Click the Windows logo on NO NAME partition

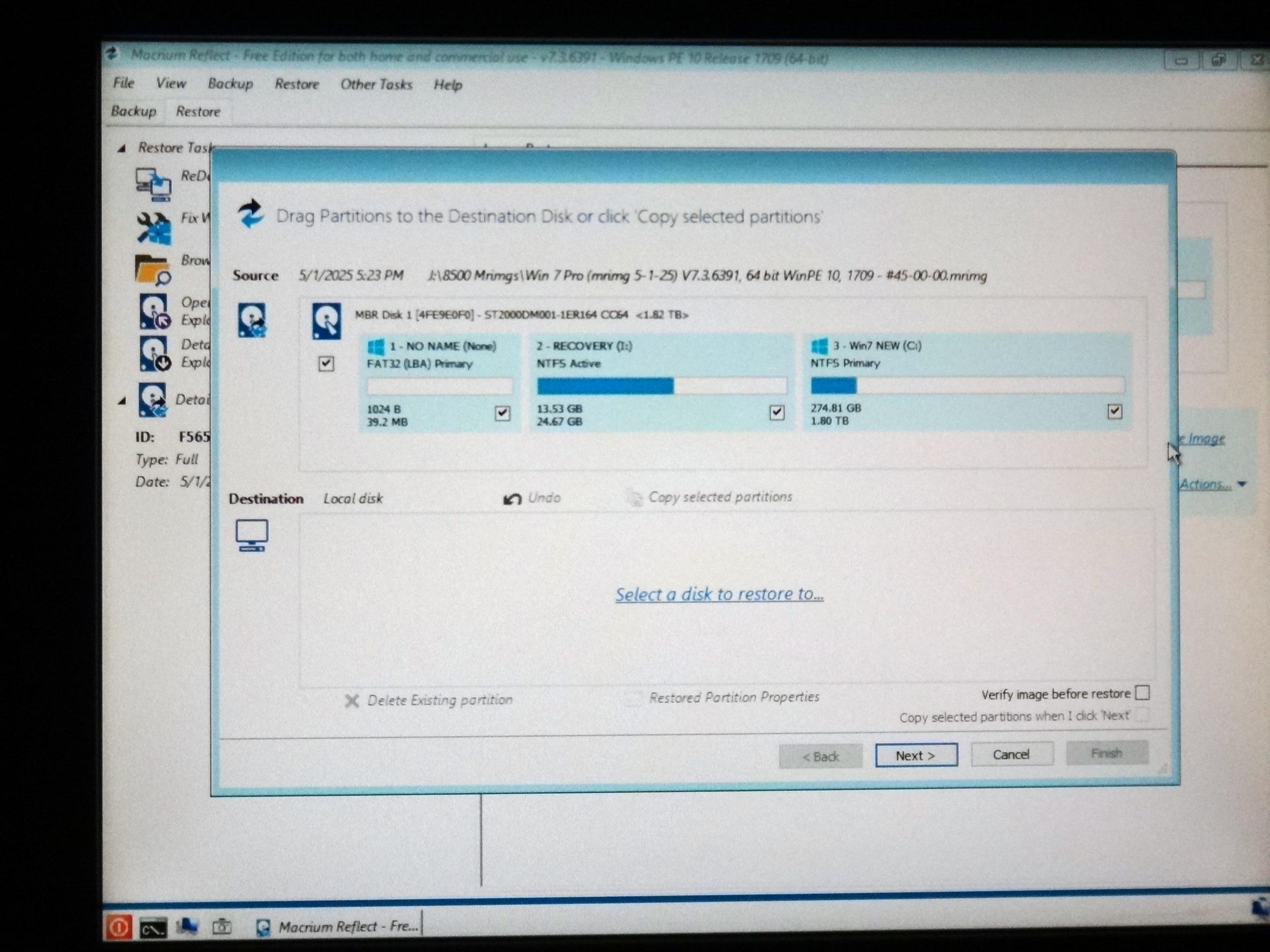(x=376, y=346)
